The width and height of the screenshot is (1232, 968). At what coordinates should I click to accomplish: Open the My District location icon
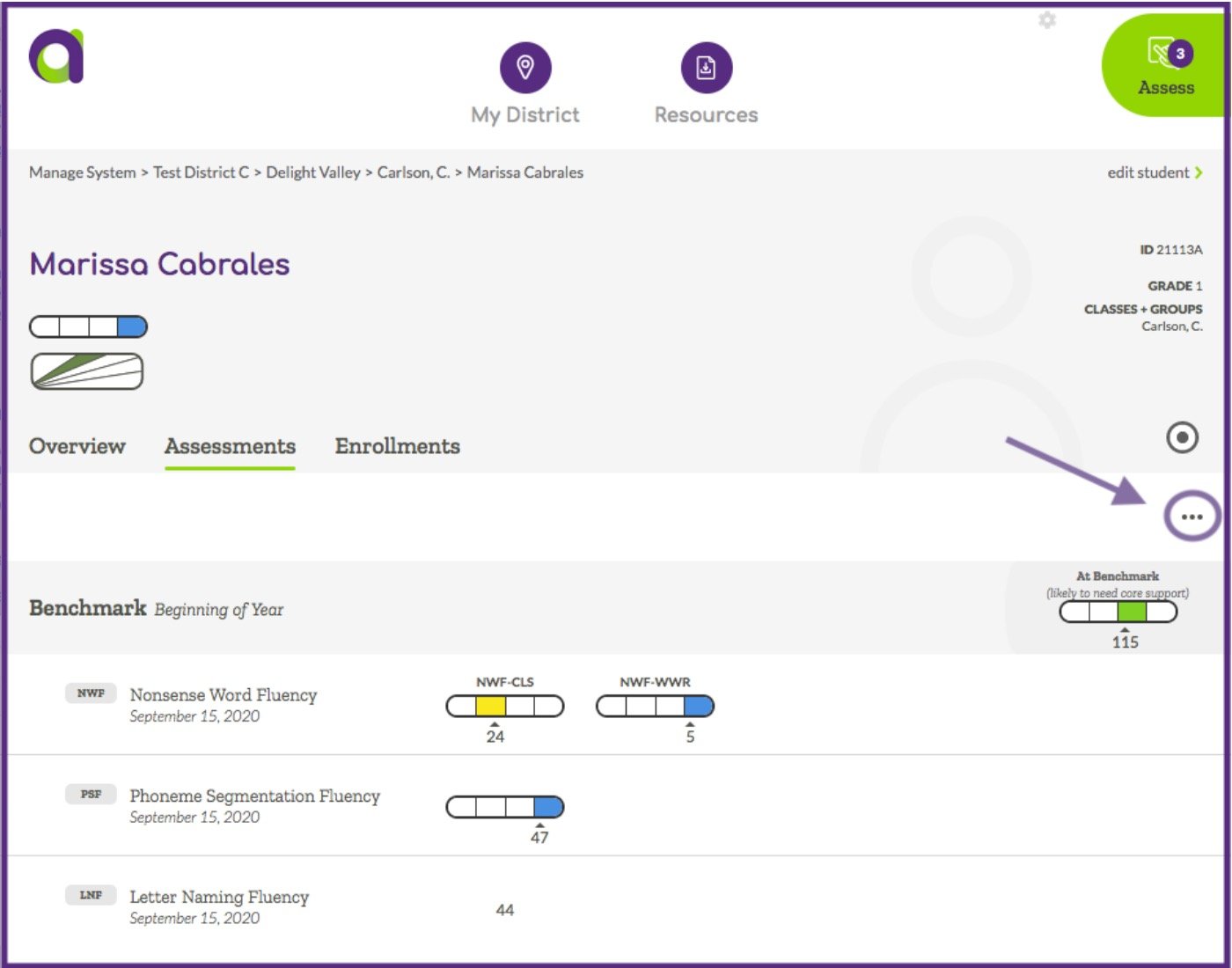pyautogui.click(x=525, y=66)
